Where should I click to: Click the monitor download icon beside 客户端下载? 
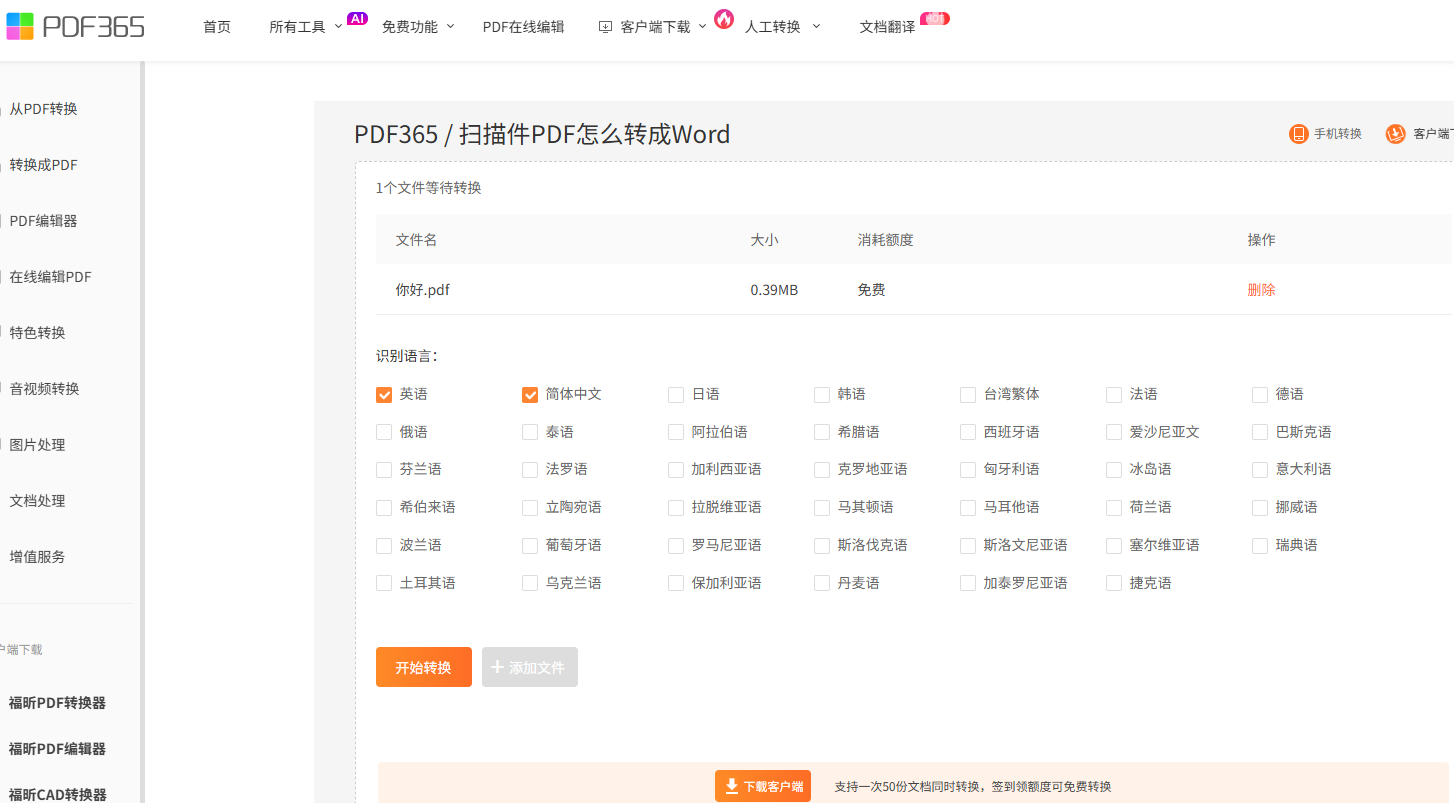click(x=605, y=27)
